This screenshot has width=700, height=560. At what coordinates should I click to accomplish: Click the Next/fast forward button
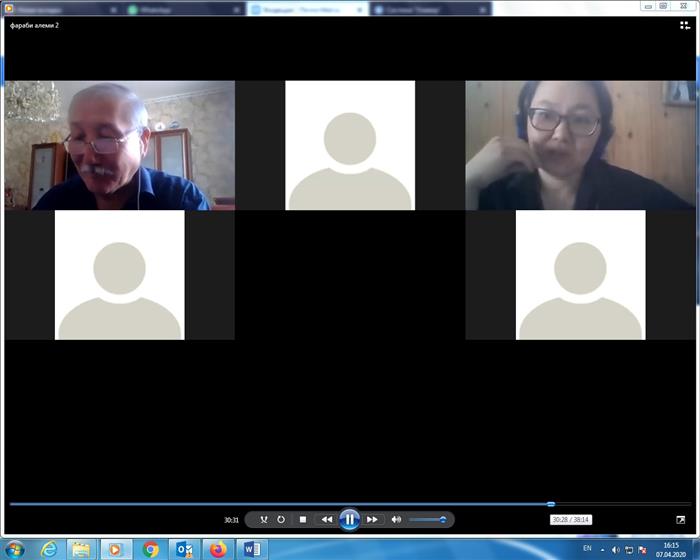click(x=372, y=520)
